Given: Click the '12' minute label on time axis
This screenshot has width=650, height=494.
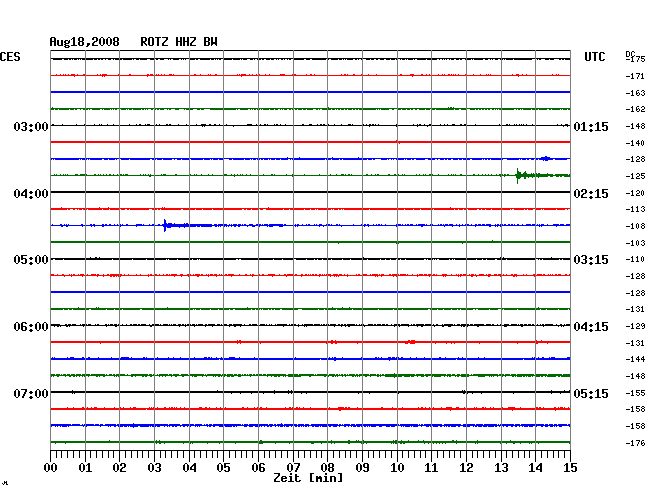Looking at the screenshot, I should (466, 468).
